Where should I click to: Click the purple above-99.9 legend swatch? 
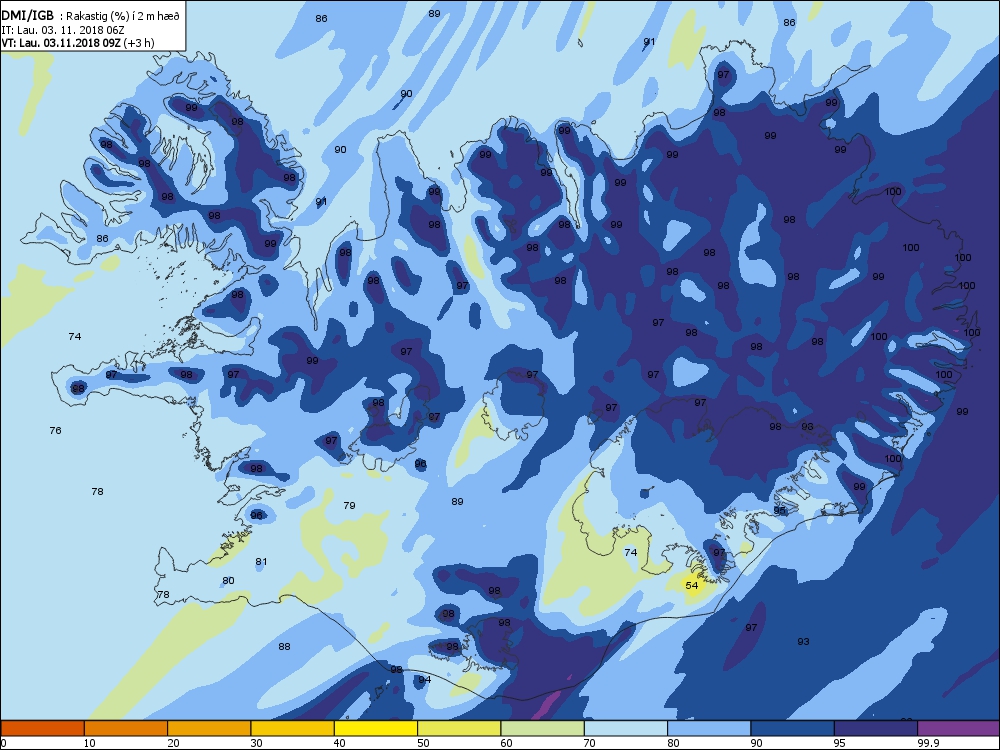coord(959,728)
